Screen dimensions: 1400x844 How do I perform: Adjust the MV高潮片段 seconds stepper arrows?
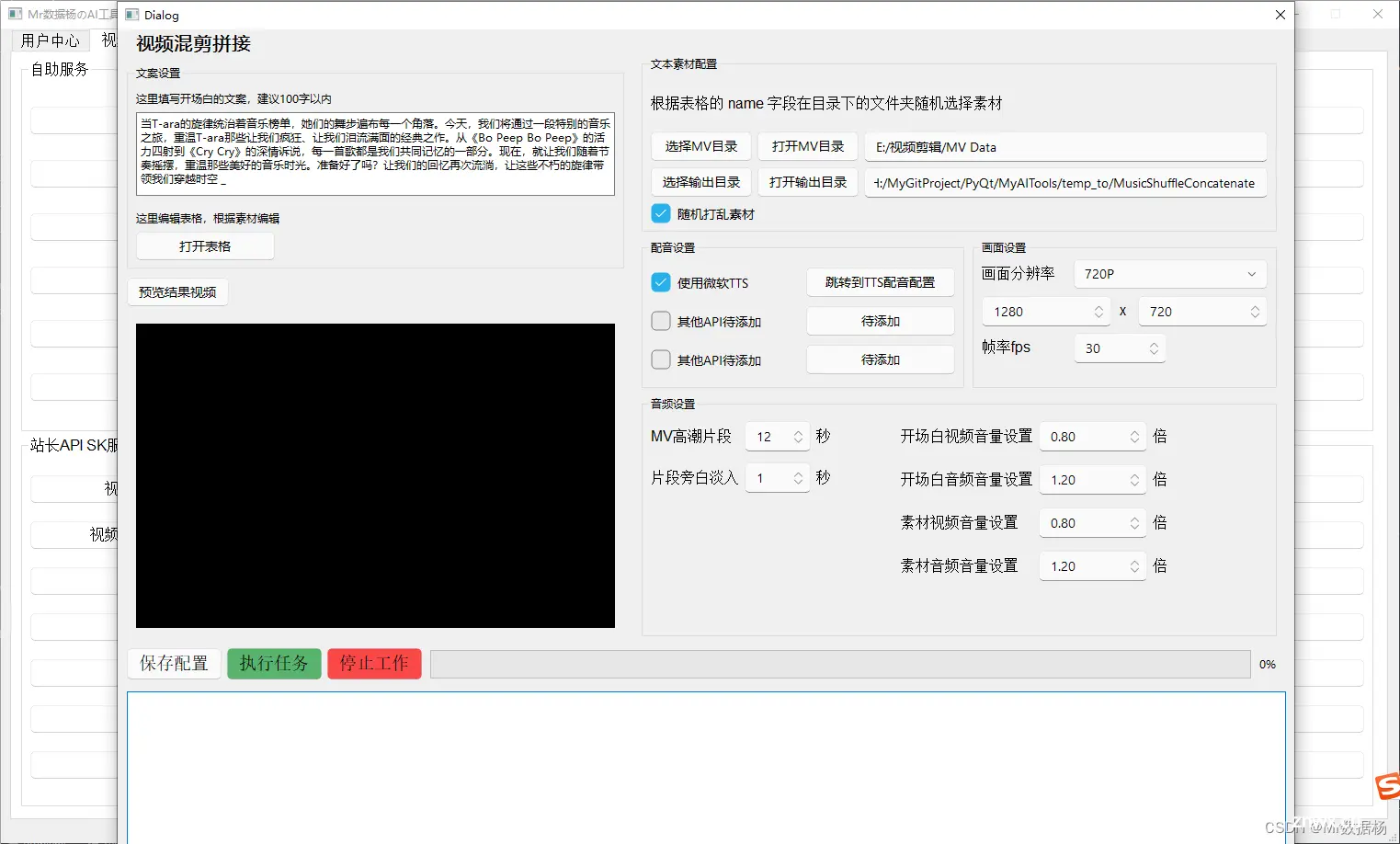[798, 437]
